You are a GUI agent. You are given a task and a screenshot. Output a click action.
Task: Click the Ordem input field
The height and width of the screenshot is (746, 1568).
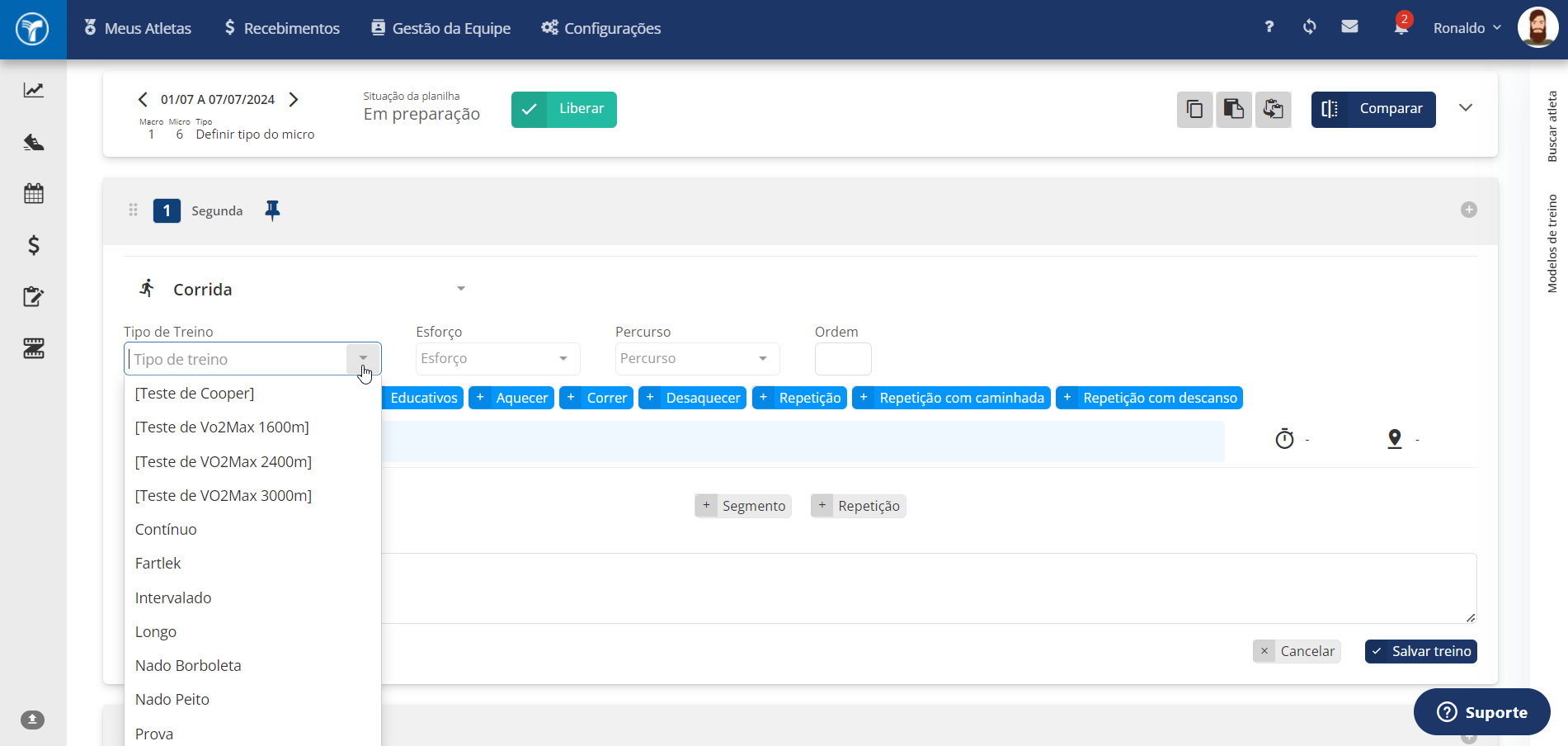(843, 359)
